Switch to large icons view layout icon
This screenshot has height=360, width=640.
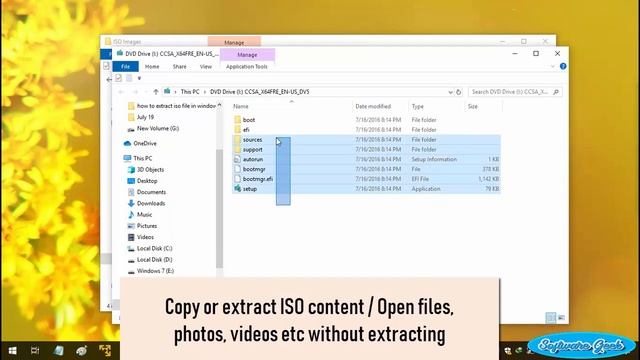(562, 318)
